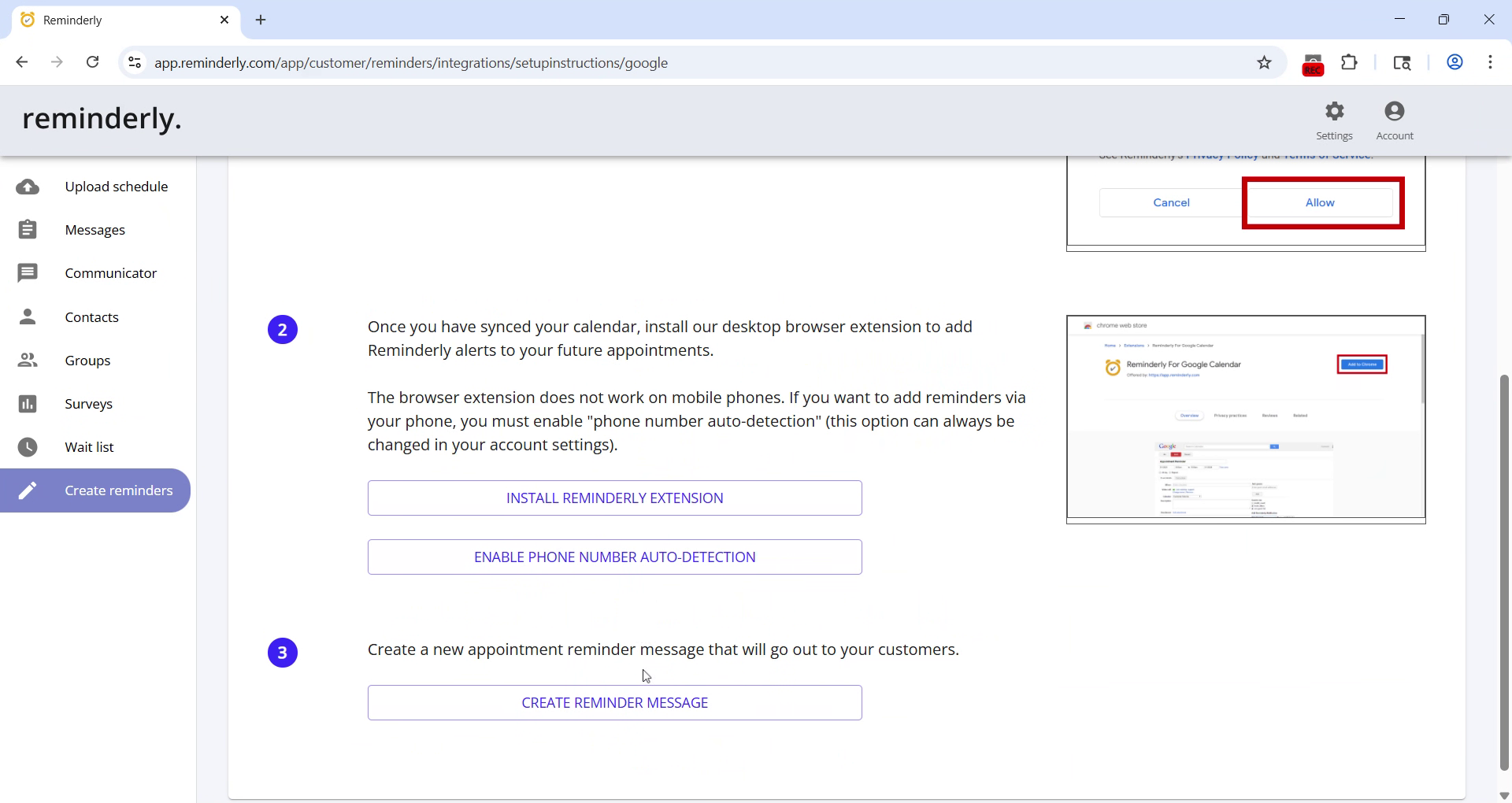Select Create reminders in the sidebar
Image resolution: width=1512 pixels, height=803 pixels.
tap(95, 490)
